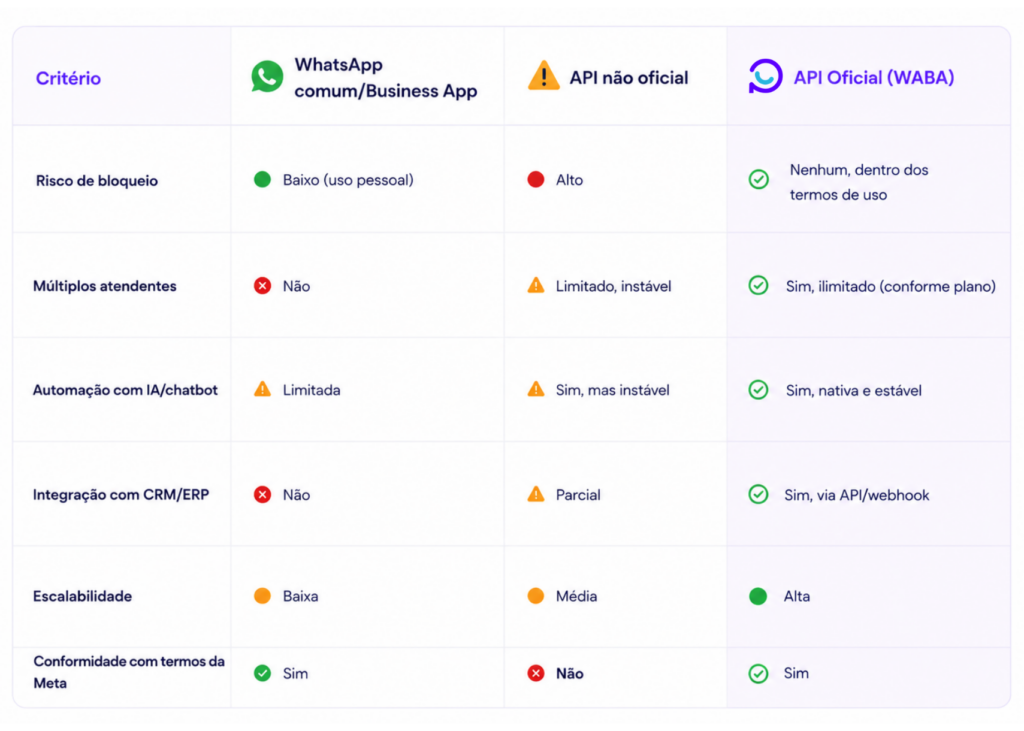The height and width of the screenshot is (731, 1024).
Task: Click warning icon beside Sim, mas instável
Action: [536, 389]
